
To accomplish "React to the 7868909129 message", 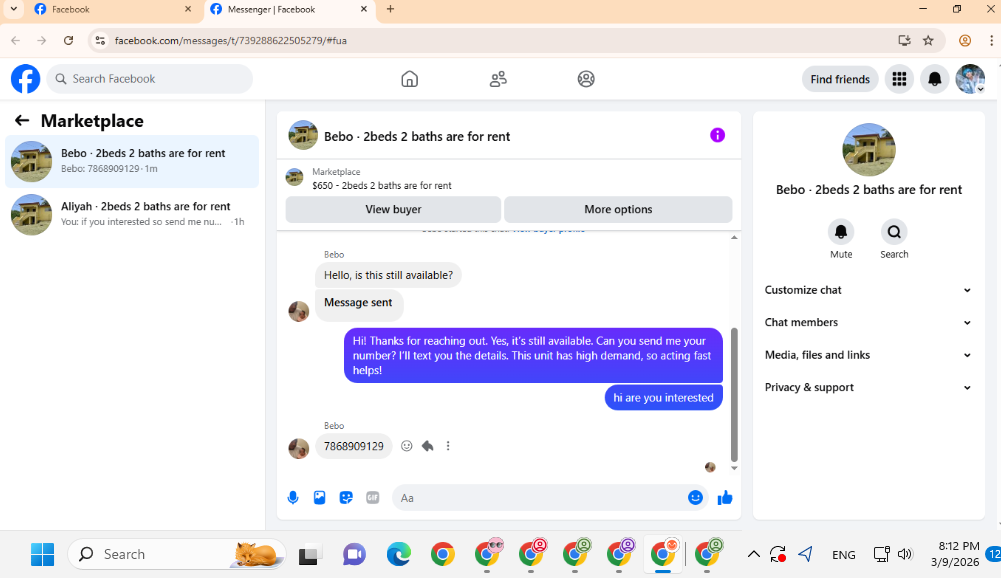I will pyautogui.click(x=407, y=446).
